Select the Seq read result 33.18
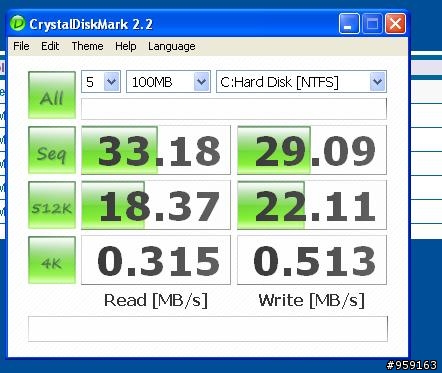 click(x=156, y=150)
